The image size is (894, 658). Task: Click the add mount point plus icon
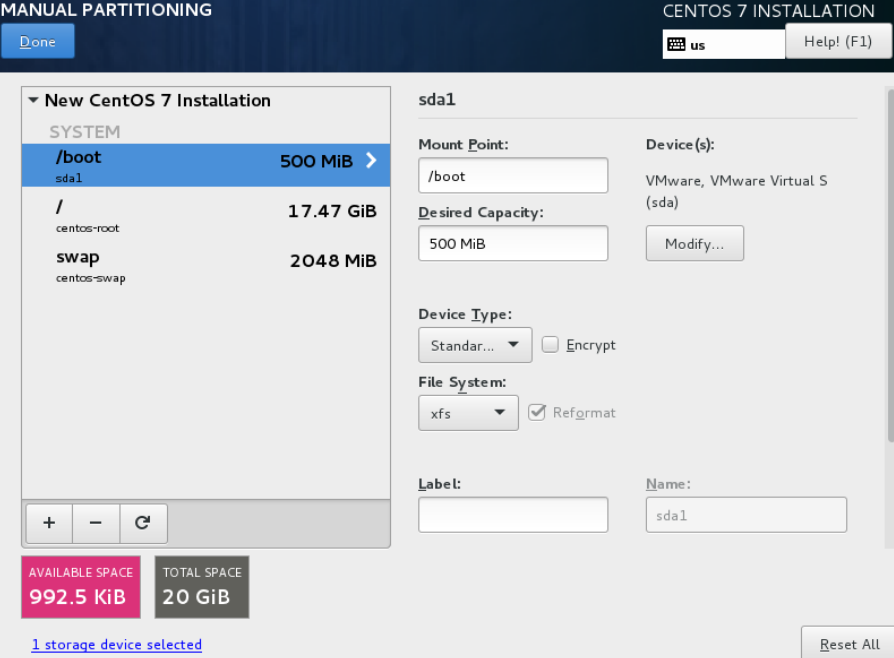pyautogui.click(x=49, y=522)
